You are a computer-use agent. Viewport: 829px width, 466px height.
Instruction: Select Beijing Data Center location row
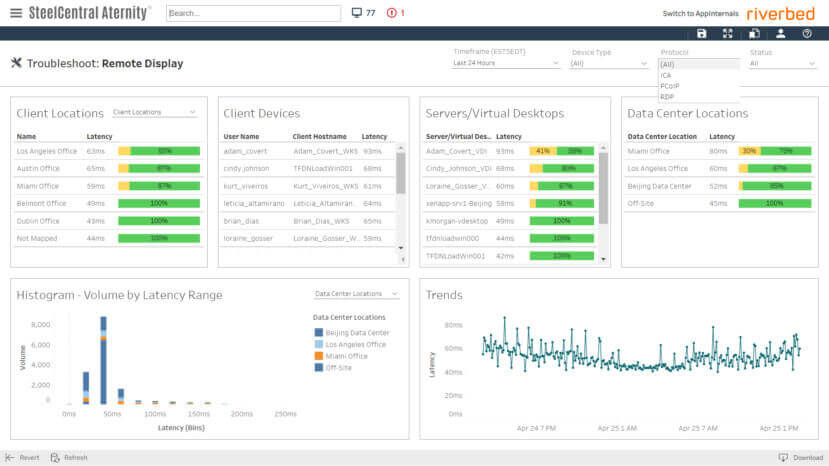tap(719, 186)
